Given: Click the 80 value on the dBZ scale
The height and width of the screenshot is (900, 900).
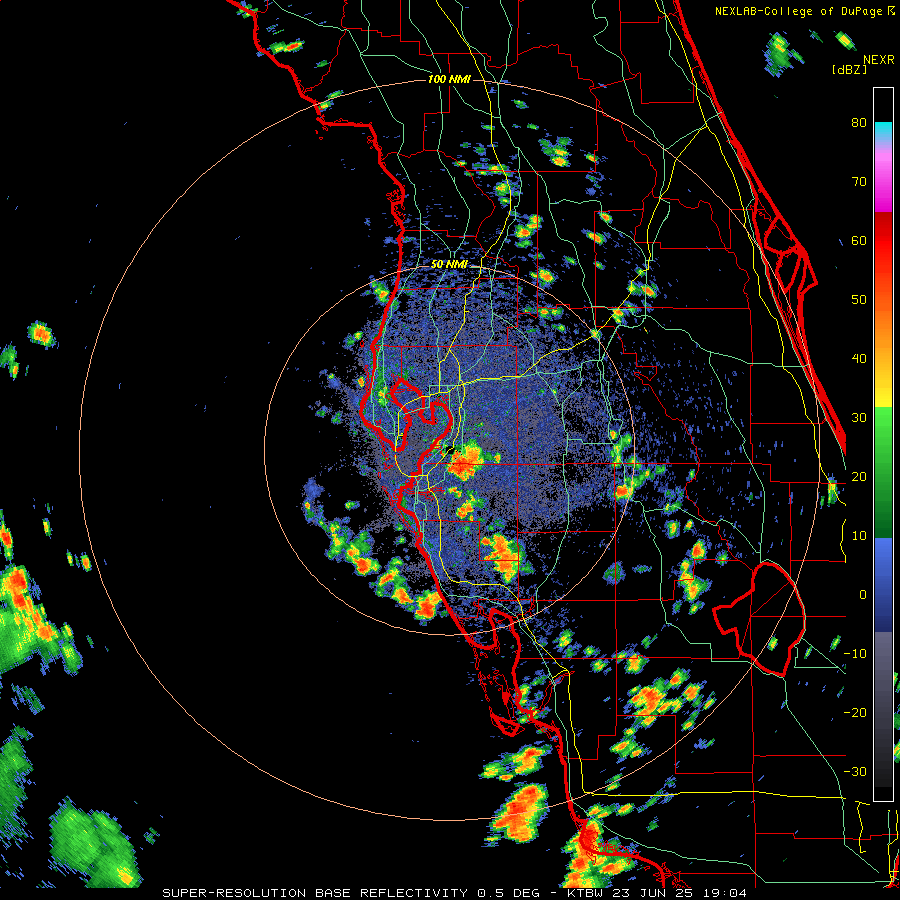Looking at the screenshot, I should 859,123.
